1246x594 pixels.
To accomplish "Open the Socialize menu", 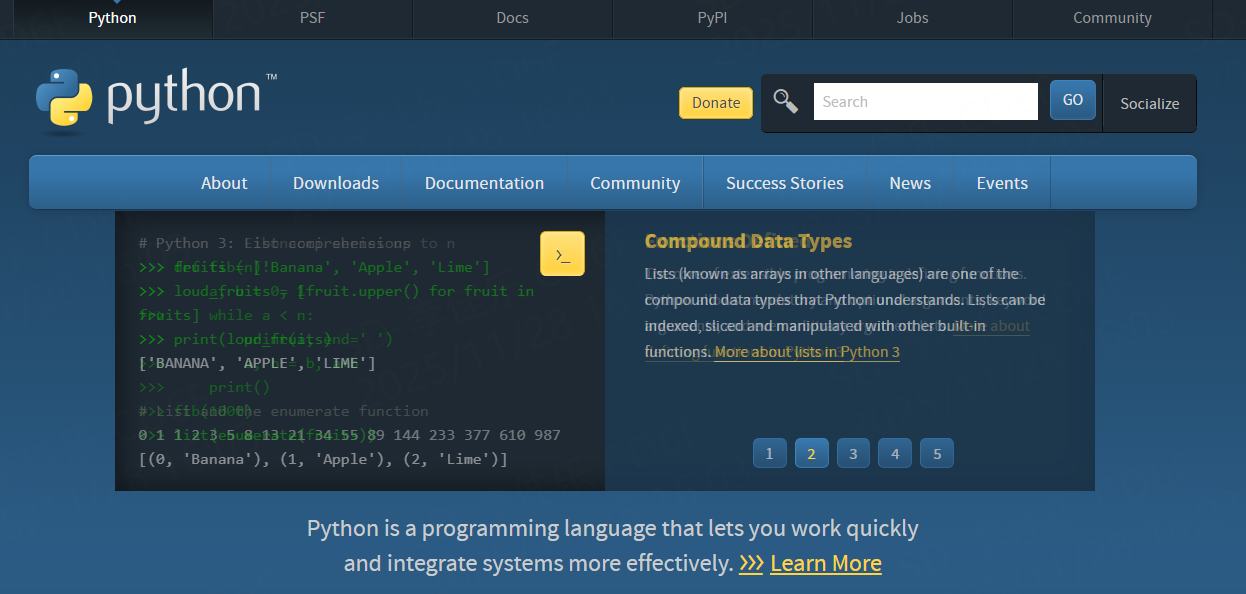I will click(1149, 103).
